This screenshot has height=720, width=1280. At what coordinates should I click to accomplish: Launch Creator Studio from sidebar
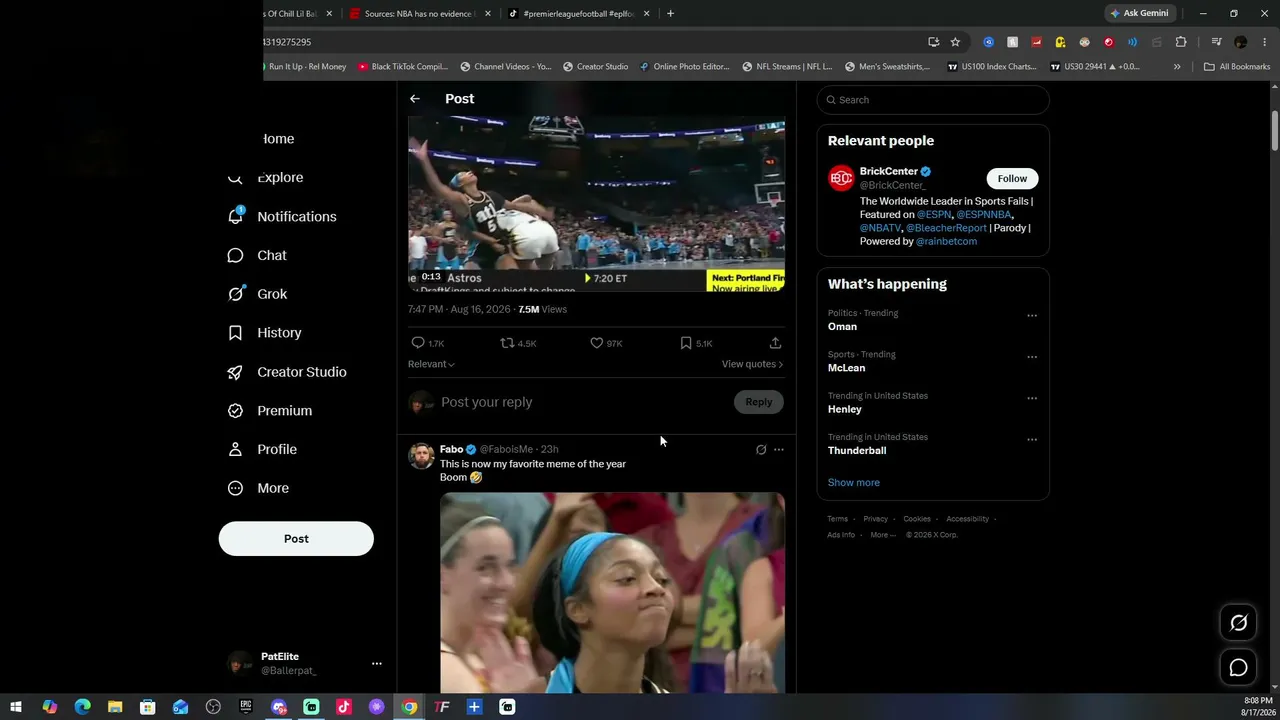pyautogui.click(x=287, y=372)
